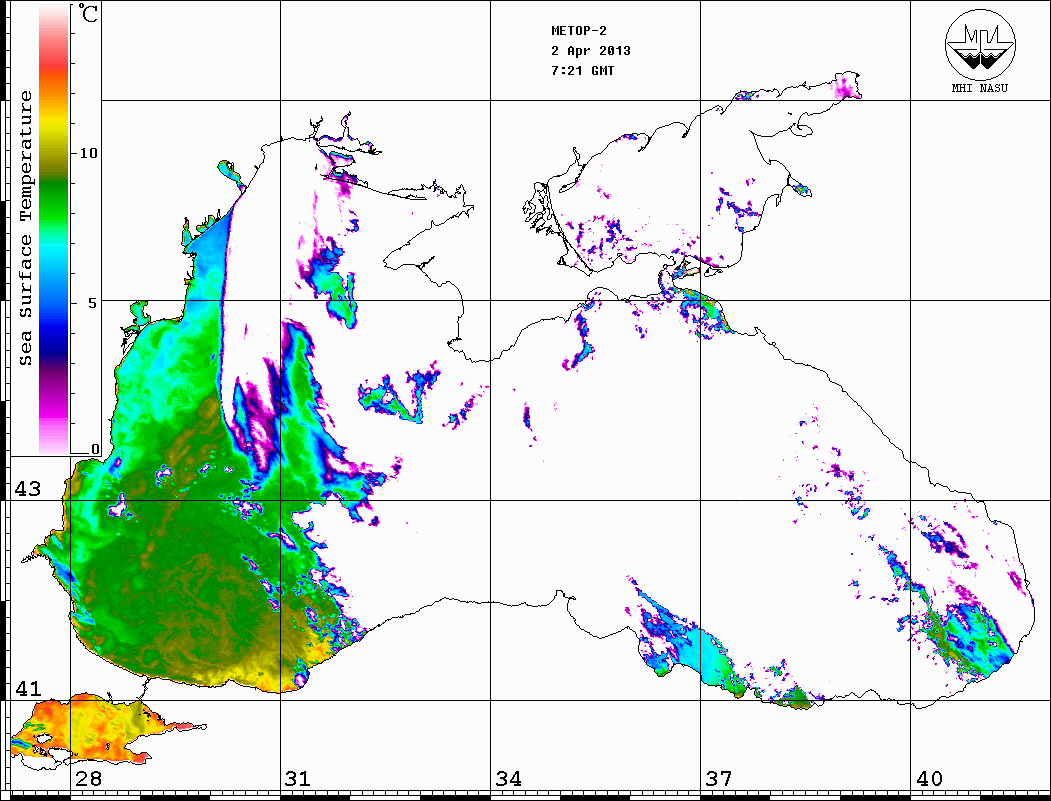Click the latitude label "41"
1051x801 pixels.
pos(27,688)
